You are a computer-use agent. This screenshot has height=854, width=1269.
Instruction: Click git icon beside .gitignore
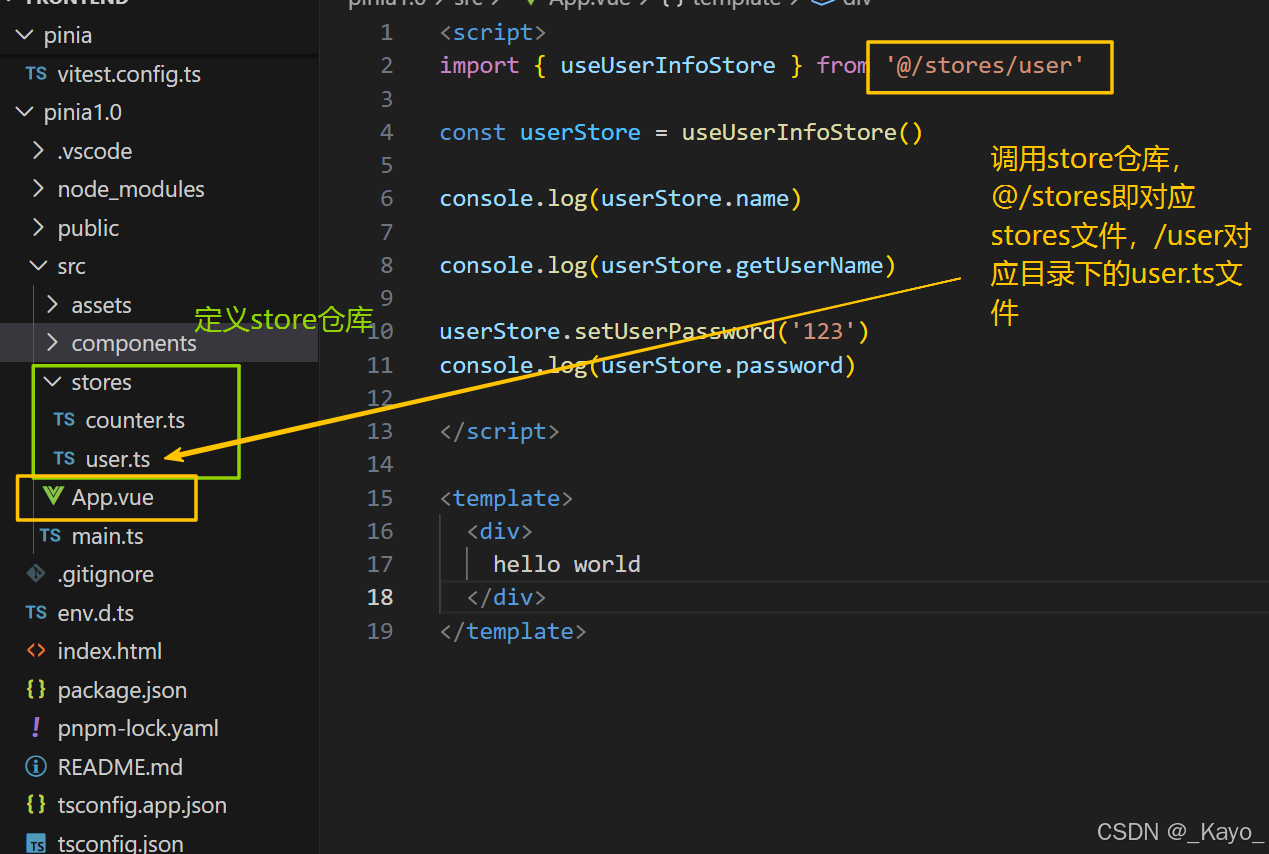tap(36, 574)
